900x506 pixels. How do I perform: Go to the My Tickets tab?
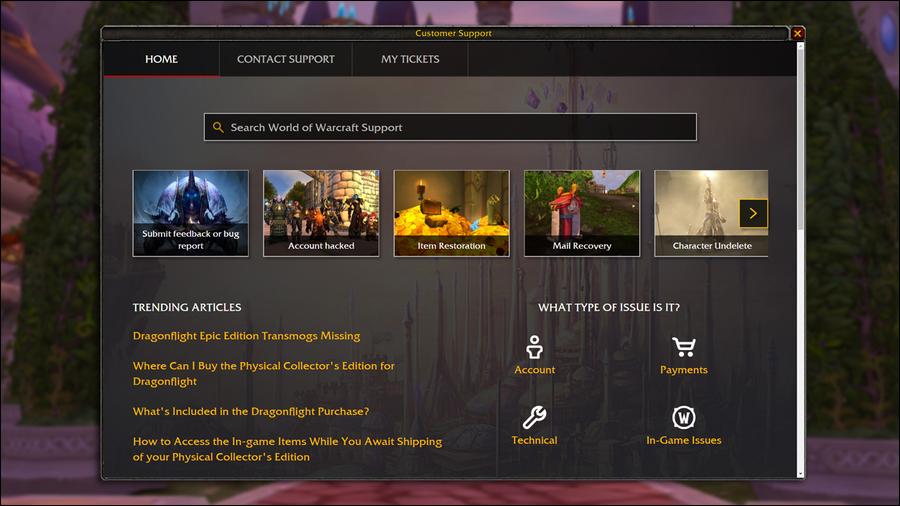click(x=410, y=59)
